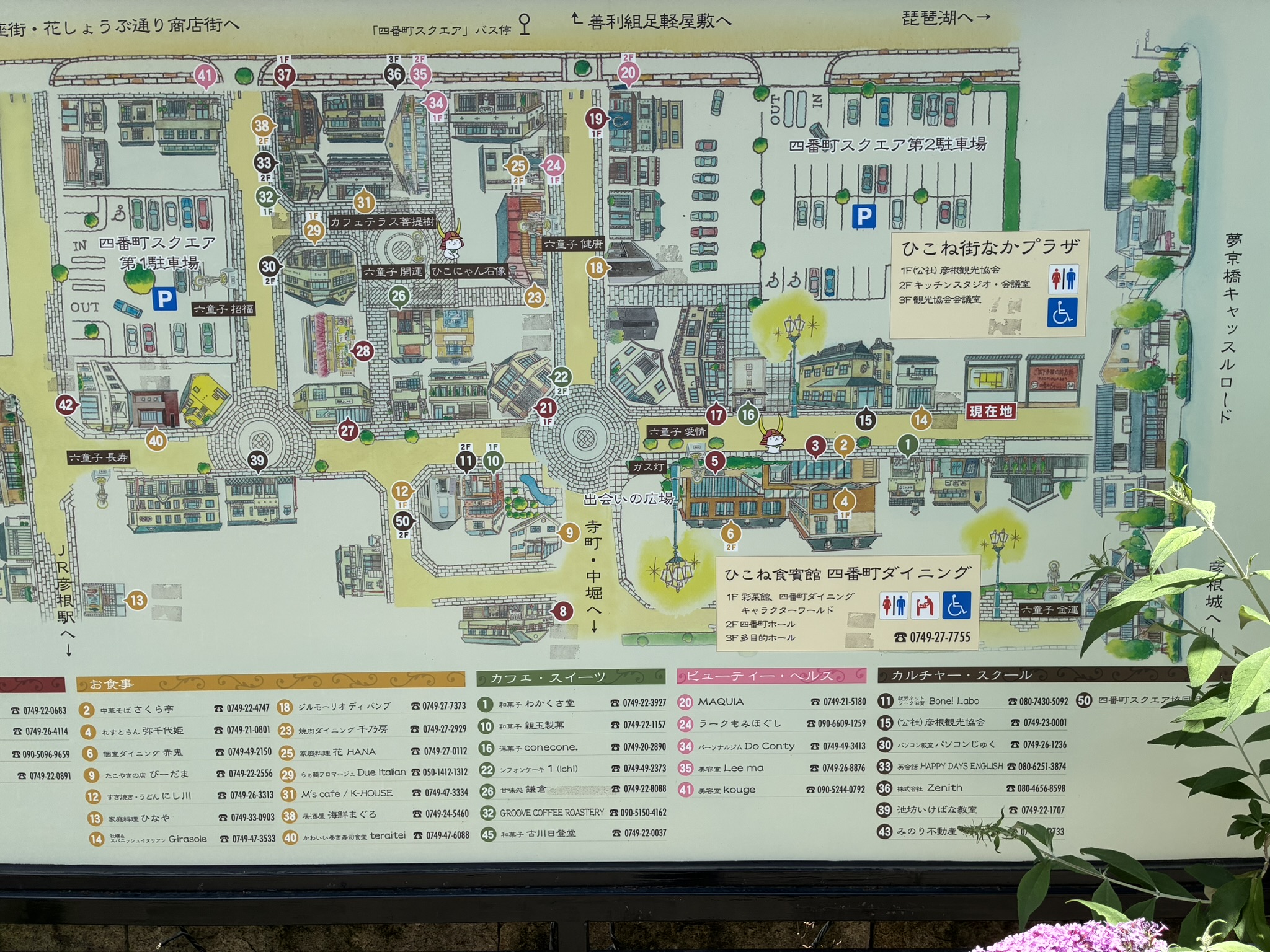
Task: Select the Bone! Labo legend entry
Action: pyautogui.click(x=972, y=701)
